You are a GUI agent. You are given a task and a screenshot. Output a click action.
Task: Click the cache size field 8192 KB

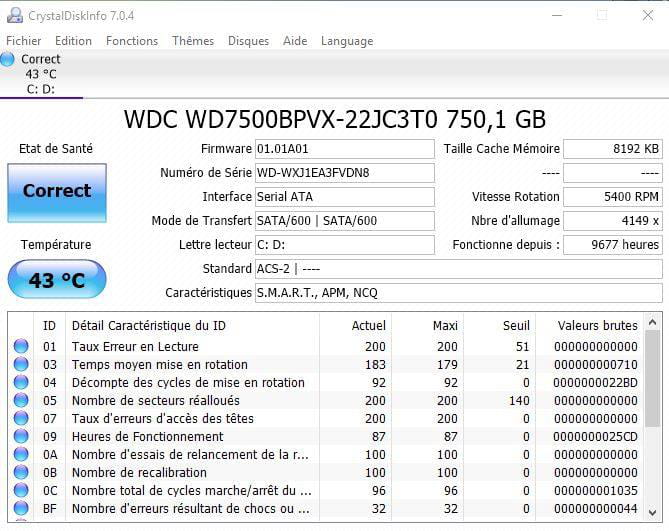click(x=613, y=149)
